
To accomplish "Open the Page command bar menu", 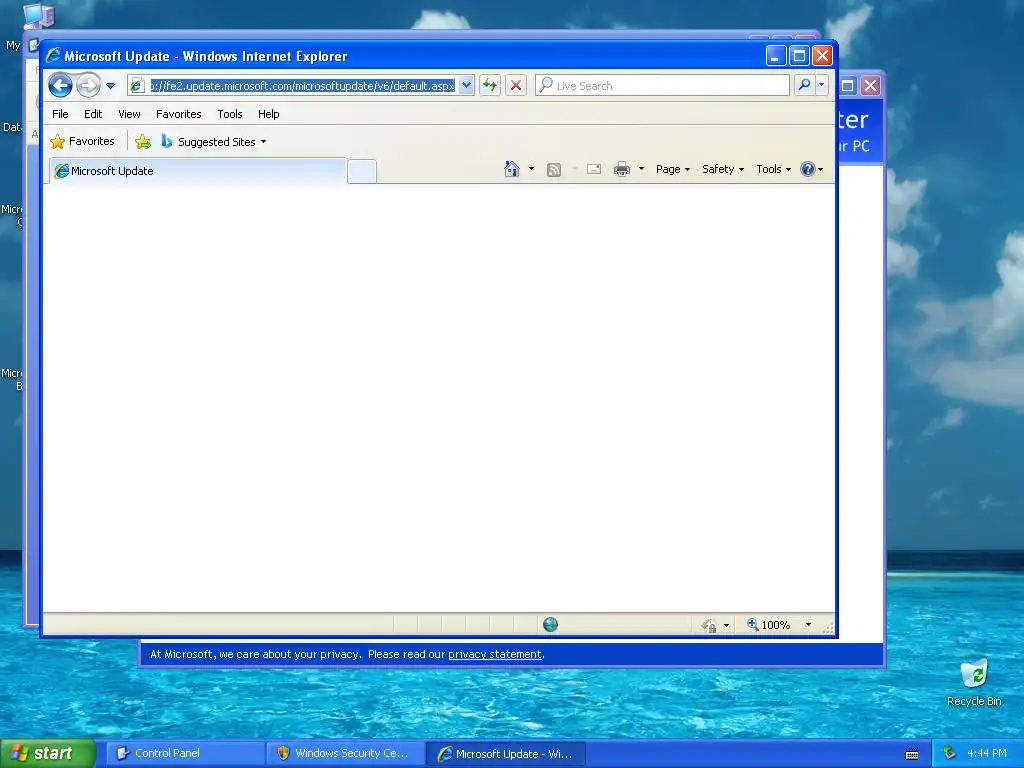I will [x=673, y=169].
